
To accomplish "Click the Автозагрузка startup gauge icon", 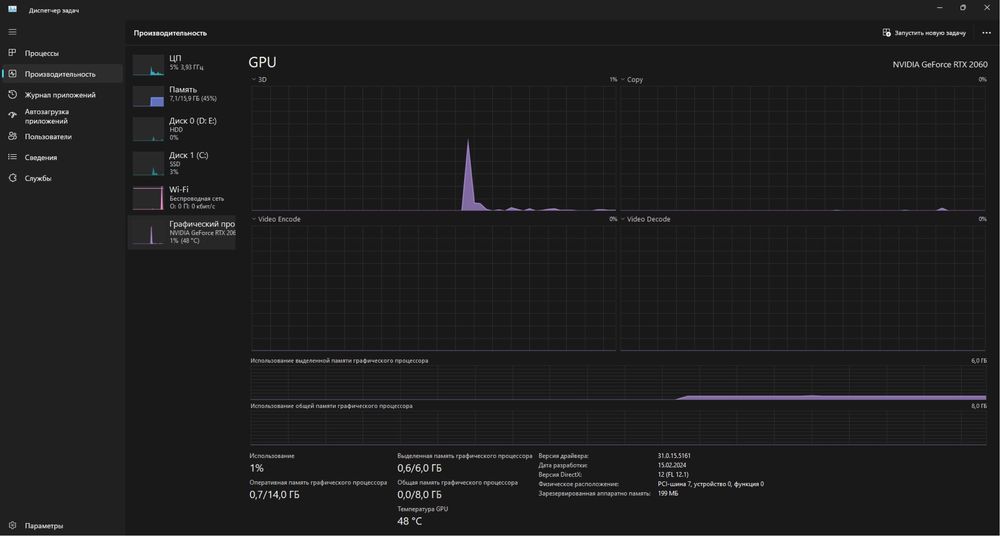I will click(12, 115).
